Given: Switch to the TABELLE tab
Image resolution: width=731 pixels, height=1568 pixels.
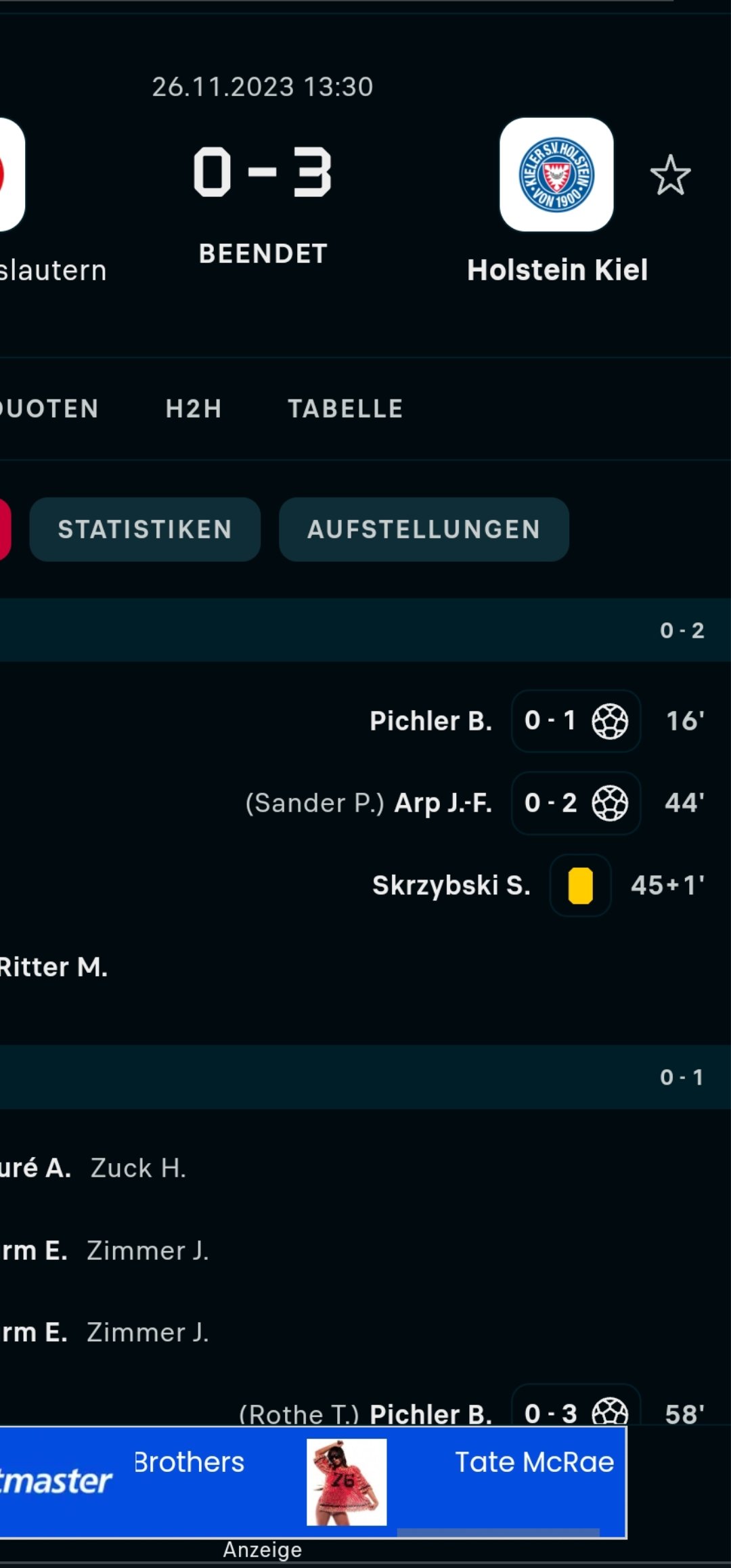Looking at the screenshot, I should [345, 409].
